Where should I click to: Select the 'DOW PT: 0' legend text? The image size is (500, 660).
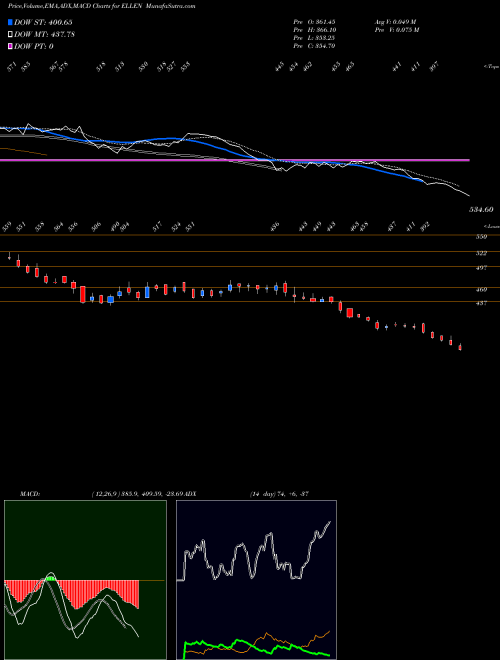click(33, 46)
